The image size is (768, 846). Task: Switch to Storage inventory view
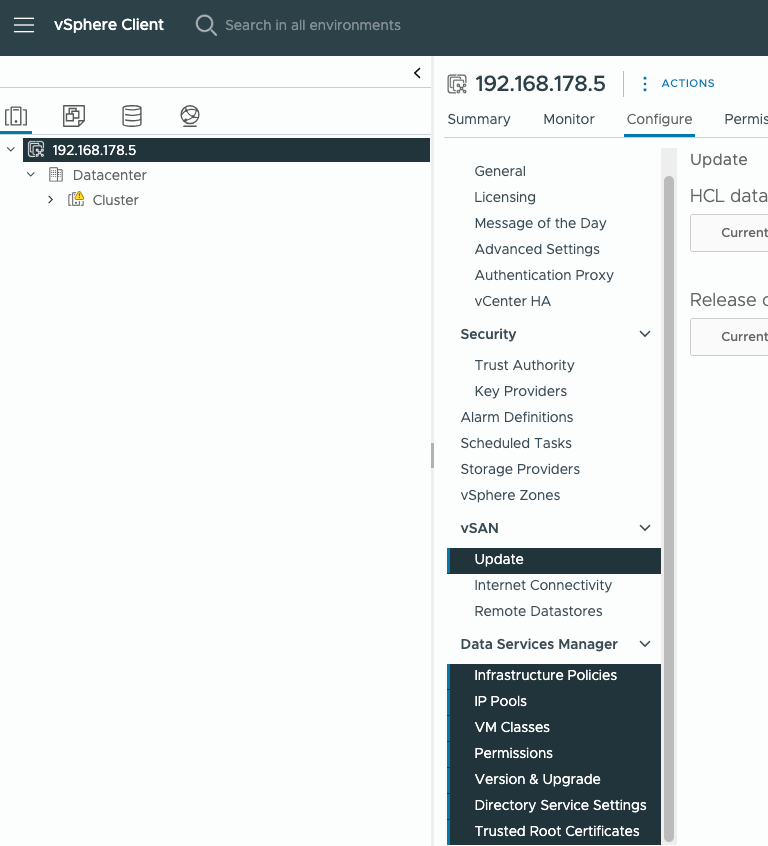click(x=132, y=116)
